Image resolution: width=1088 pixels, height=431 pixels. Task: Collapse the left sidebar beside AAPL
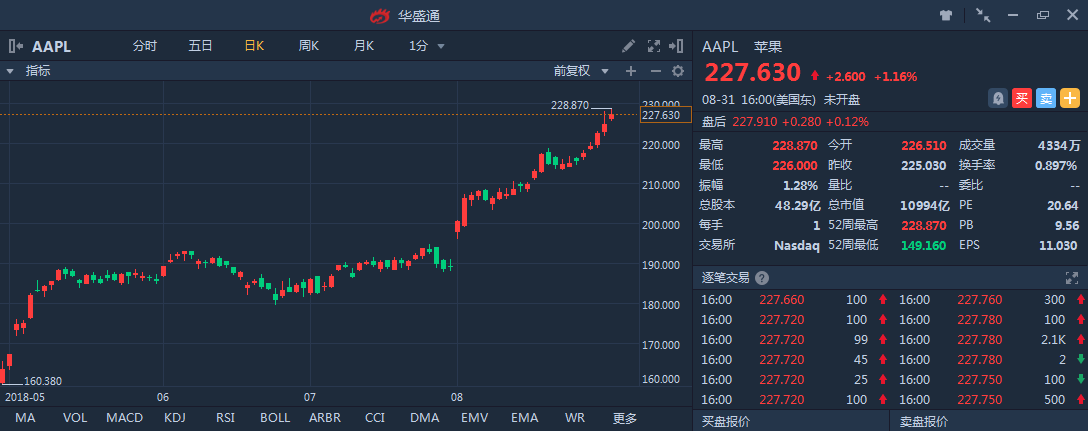tap(16, 46)
